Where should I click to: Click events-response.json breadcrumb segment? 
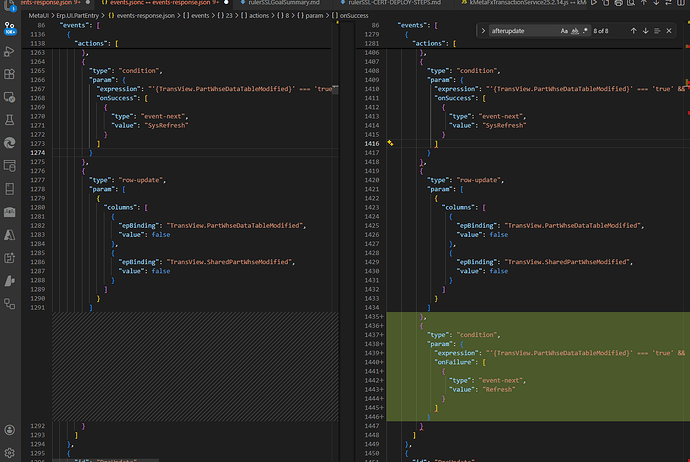[141, 15]
